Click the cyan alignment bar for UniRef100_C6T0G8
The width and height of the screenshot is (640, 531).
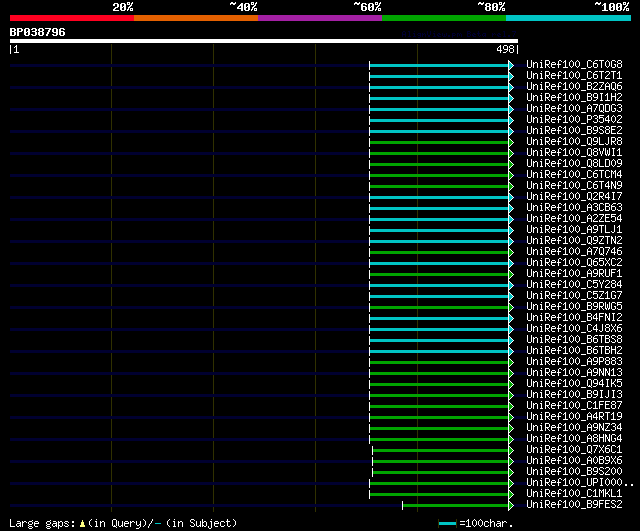[439, 65]
